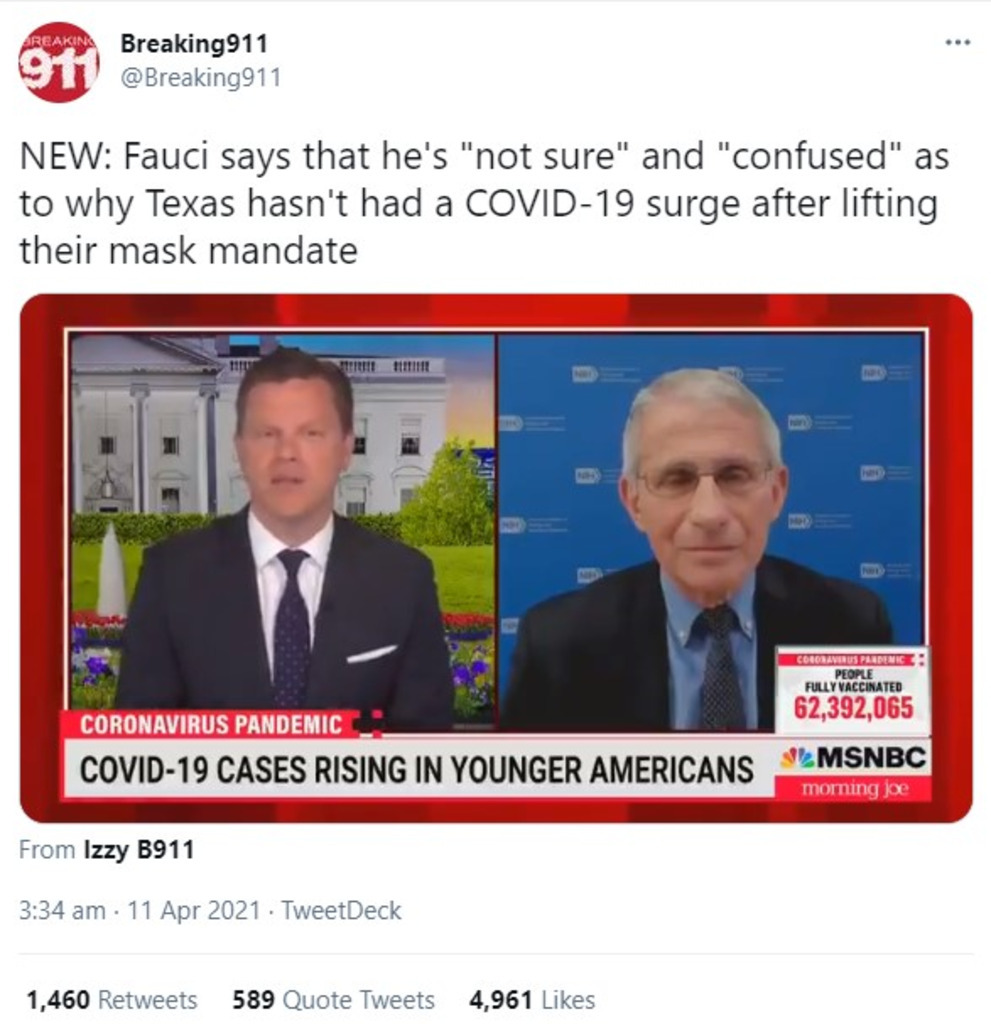Viewport: 991px width, 1024px height.
Task: Click the COVID-19 CASES RISING headline chyron
Action: pos(416,769)
